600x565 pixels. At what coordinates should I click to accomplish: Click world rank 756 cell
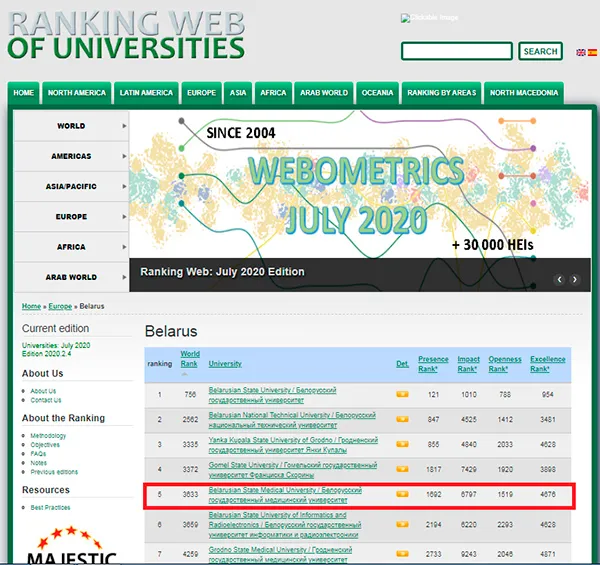[x=190, y=394]
